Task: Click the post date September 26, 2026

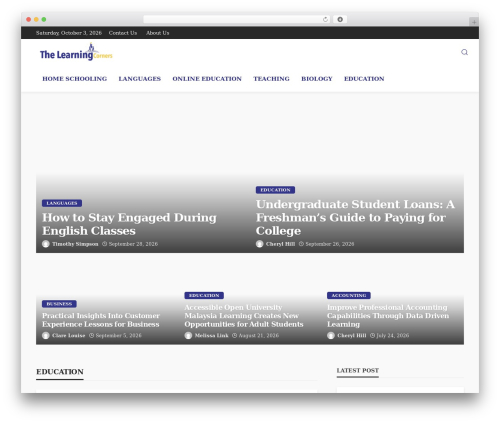Action: click(x=330, y=244)
